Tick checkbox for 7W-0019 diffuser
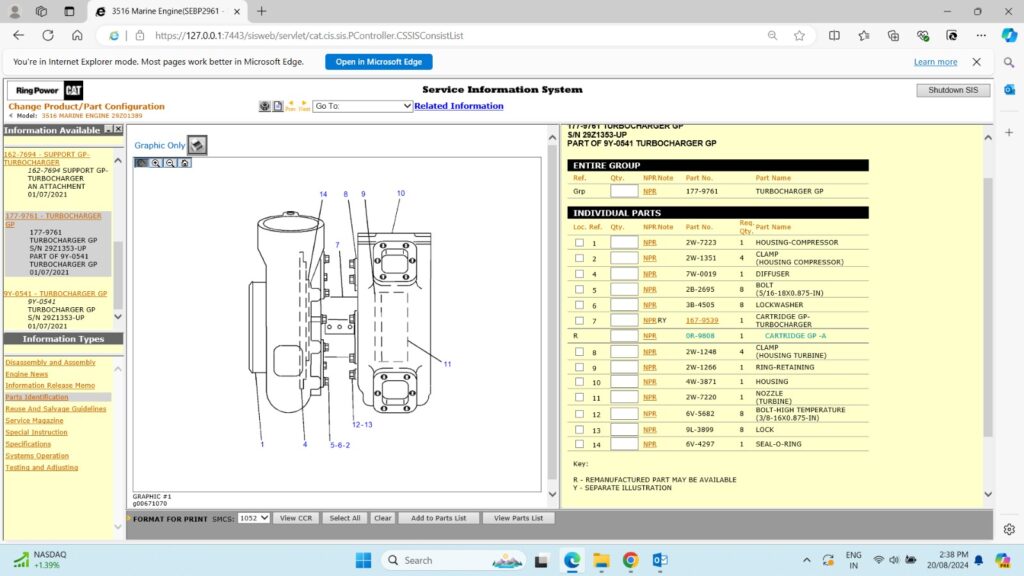Viewport: 1024px width, 576px height. click(x=579, y=274)
